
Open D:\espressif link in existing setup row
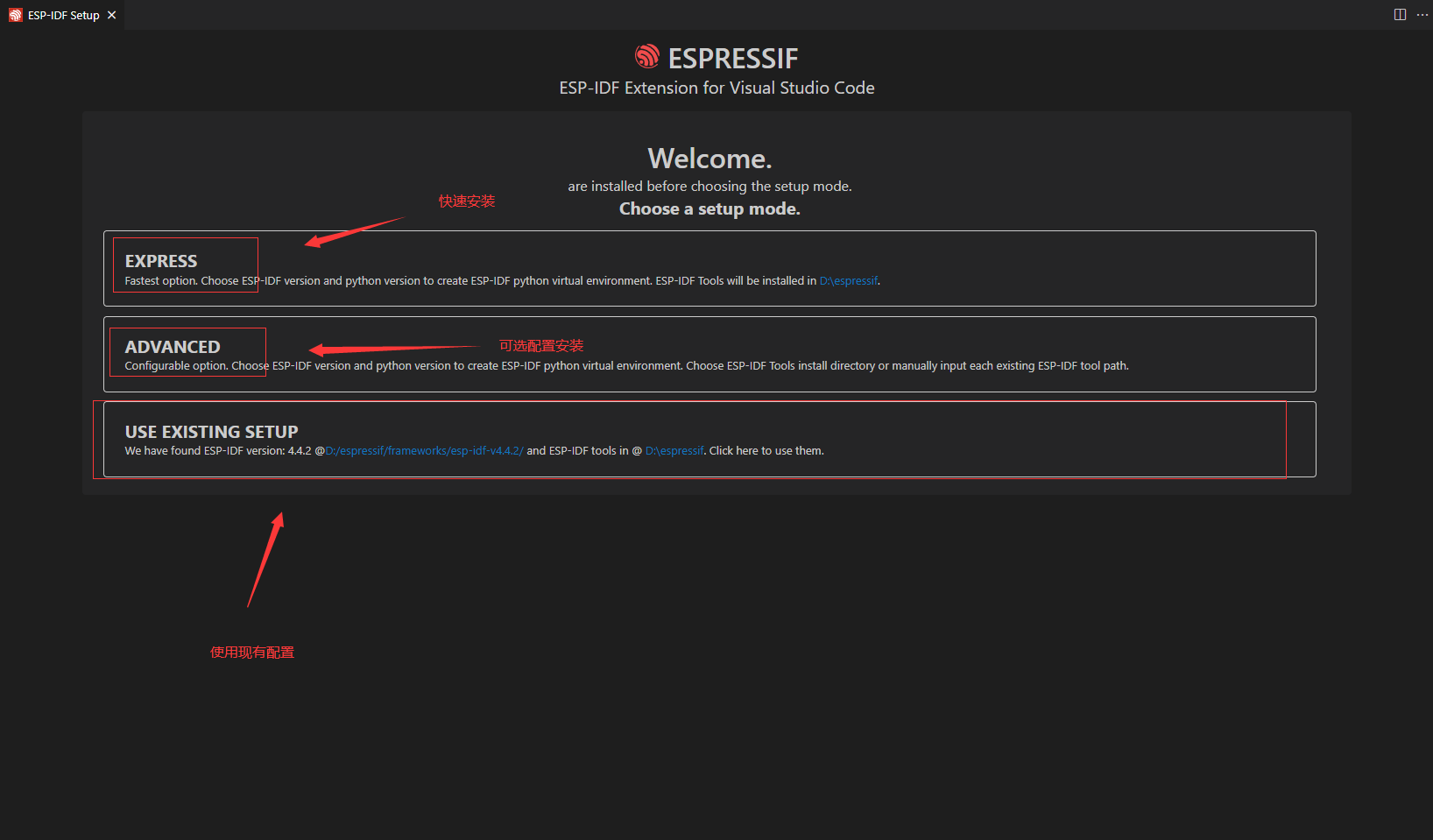(674, 451)
